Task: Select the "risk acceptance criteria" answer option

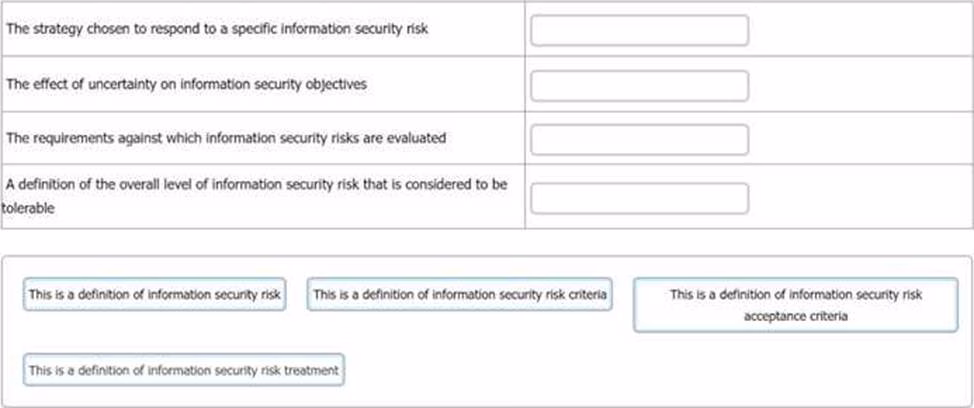Action: tap(795, 305)
